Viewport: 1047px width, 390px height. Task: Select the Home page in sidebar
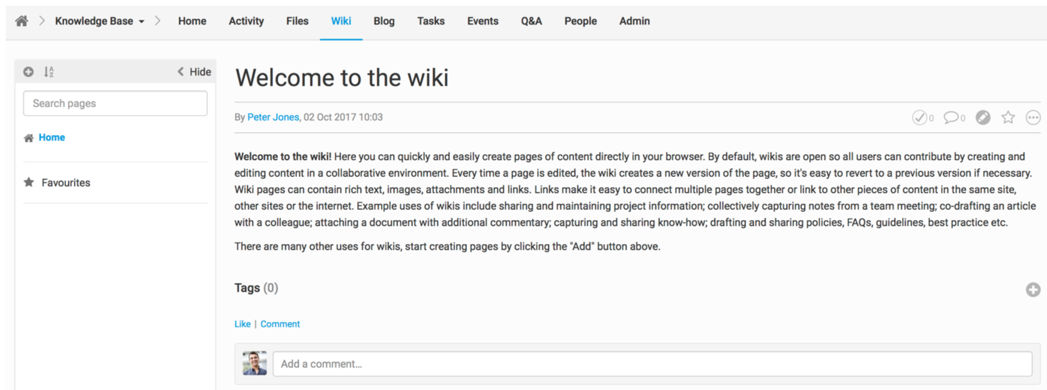(x=51, y=138)
